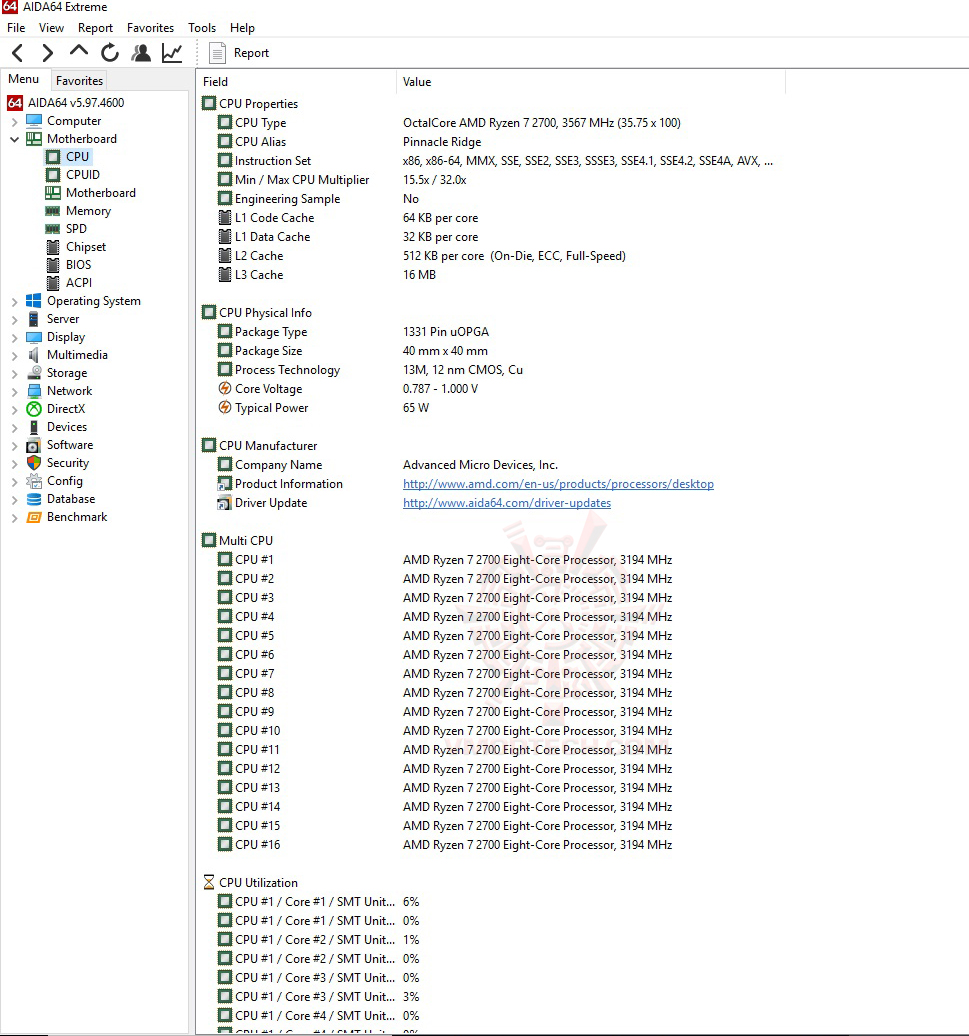Select the CPU #16 row

point(445,845)
